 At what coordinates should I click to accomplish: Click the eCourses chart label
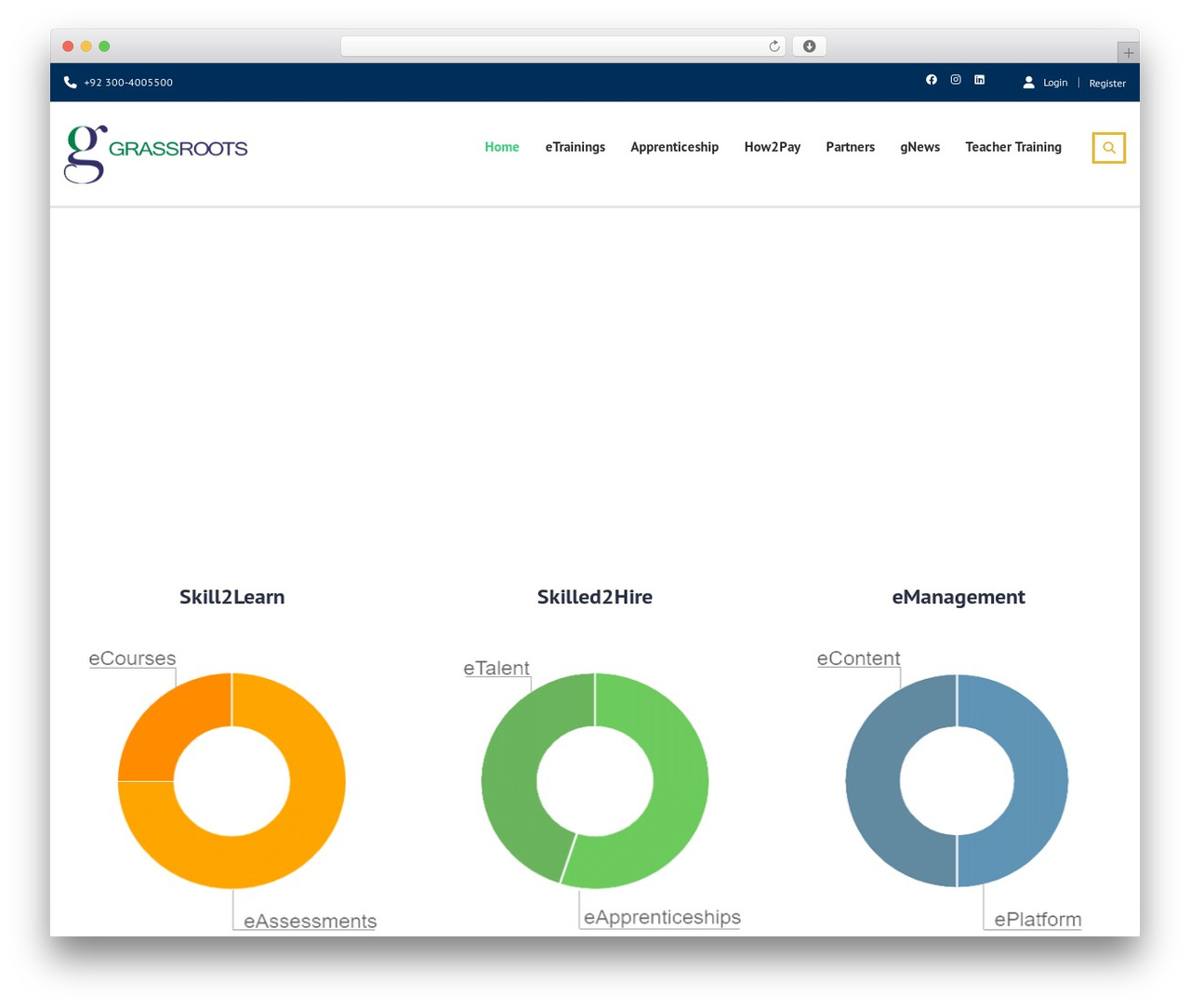[132, 658]
